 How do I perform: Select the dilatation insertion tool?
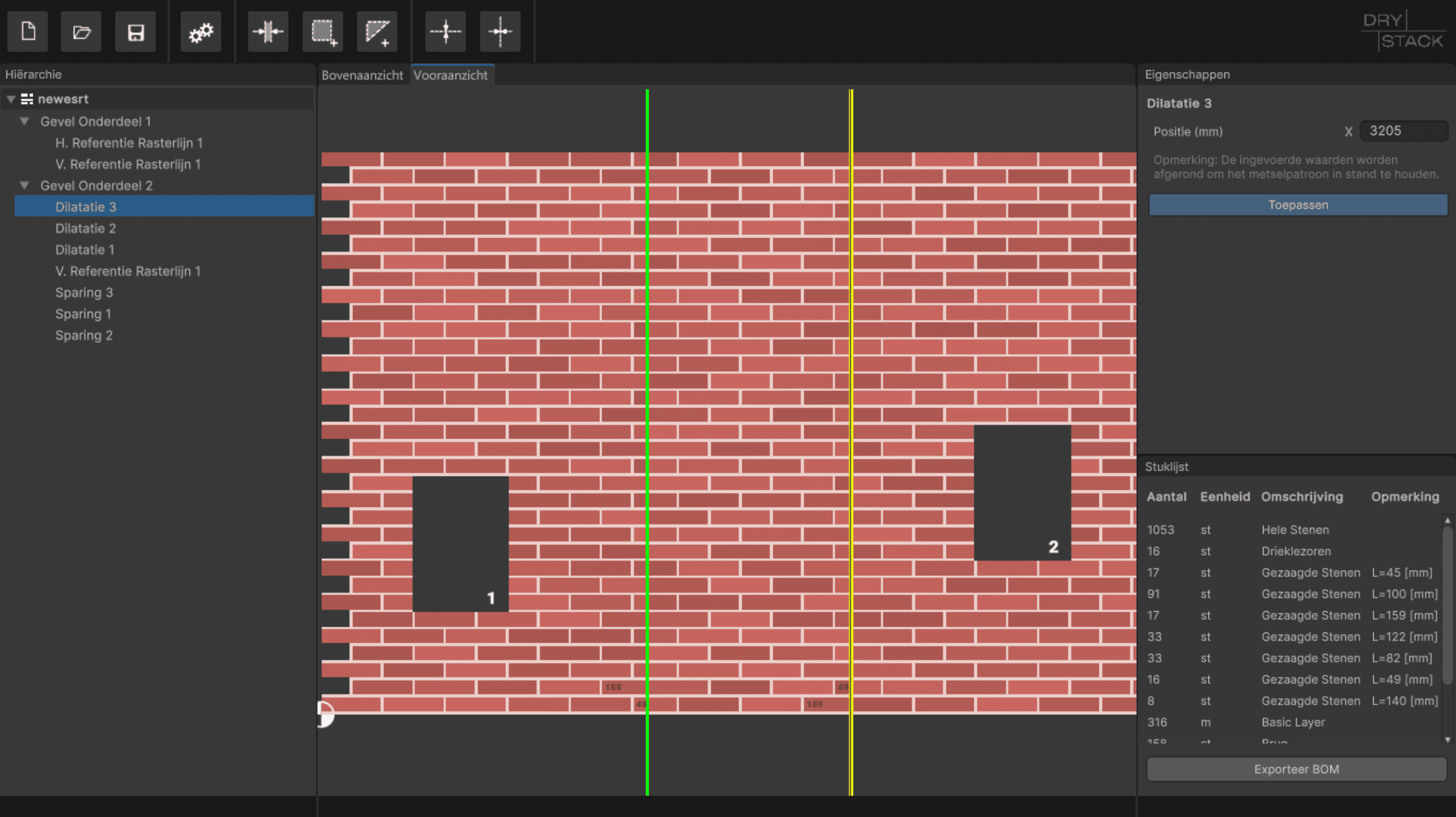268,32
